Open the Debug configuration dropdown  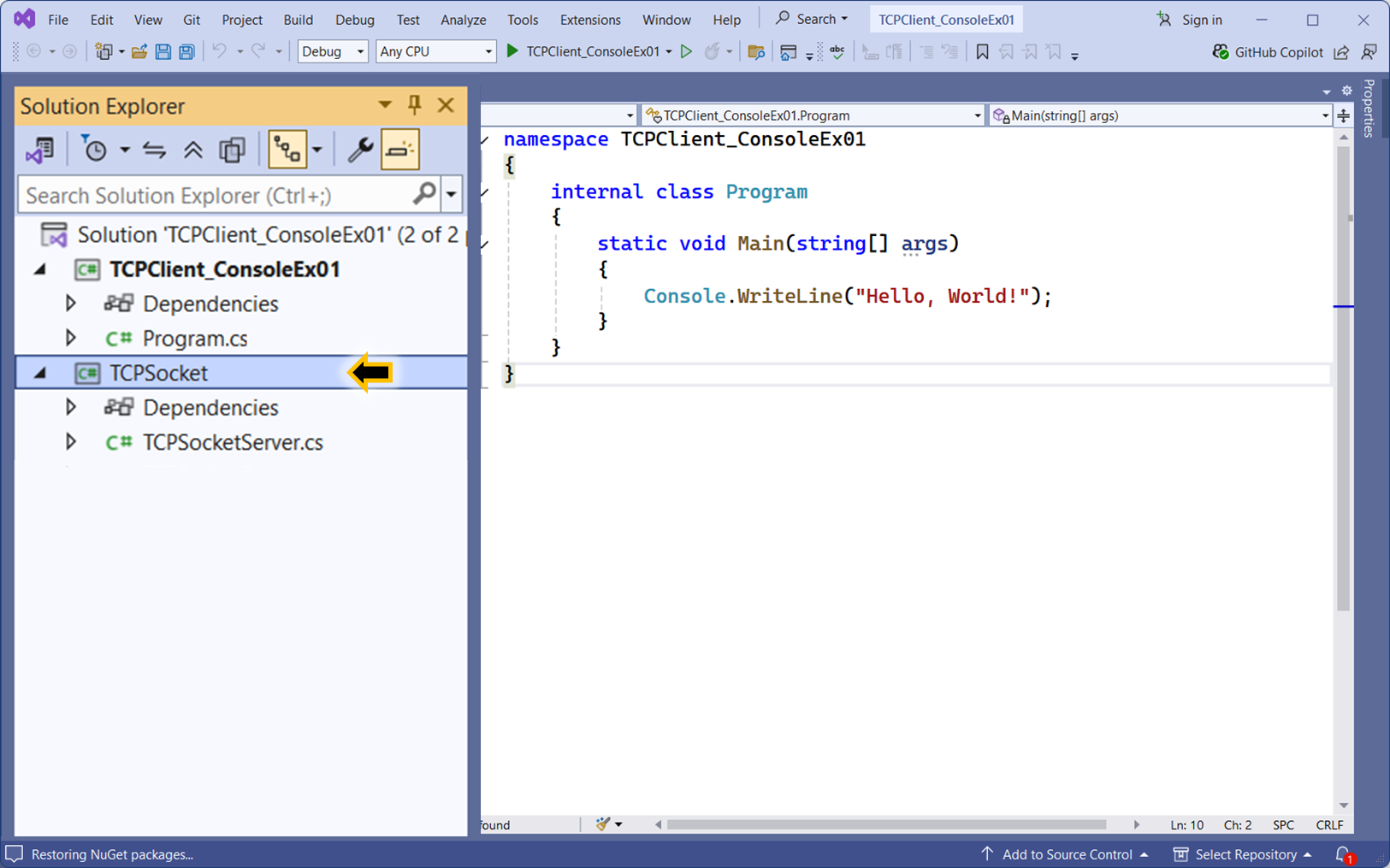333,51
